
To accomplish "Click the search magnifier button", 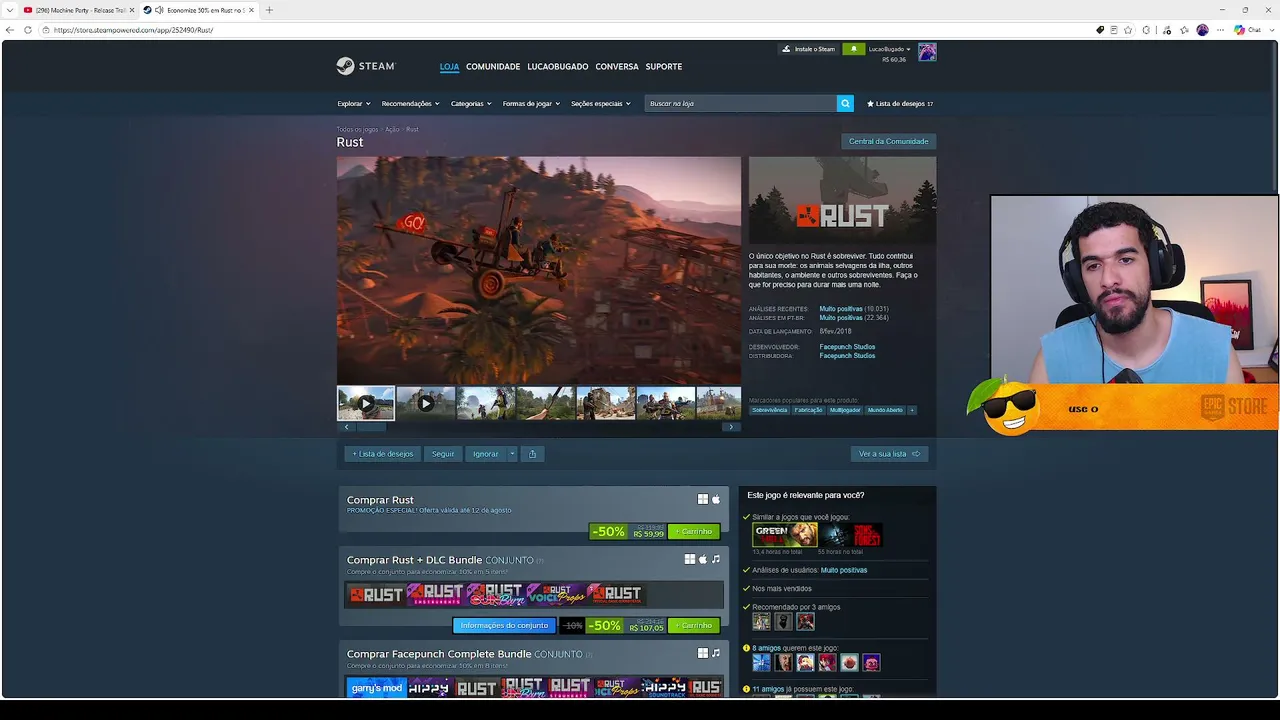I will point(845,103).
